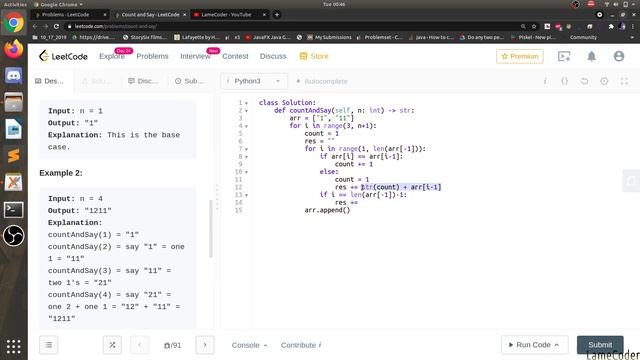The height and width of the screenshot is (360, 640).
Task: Collapse code fold at line 2
Action: point(247,111)
